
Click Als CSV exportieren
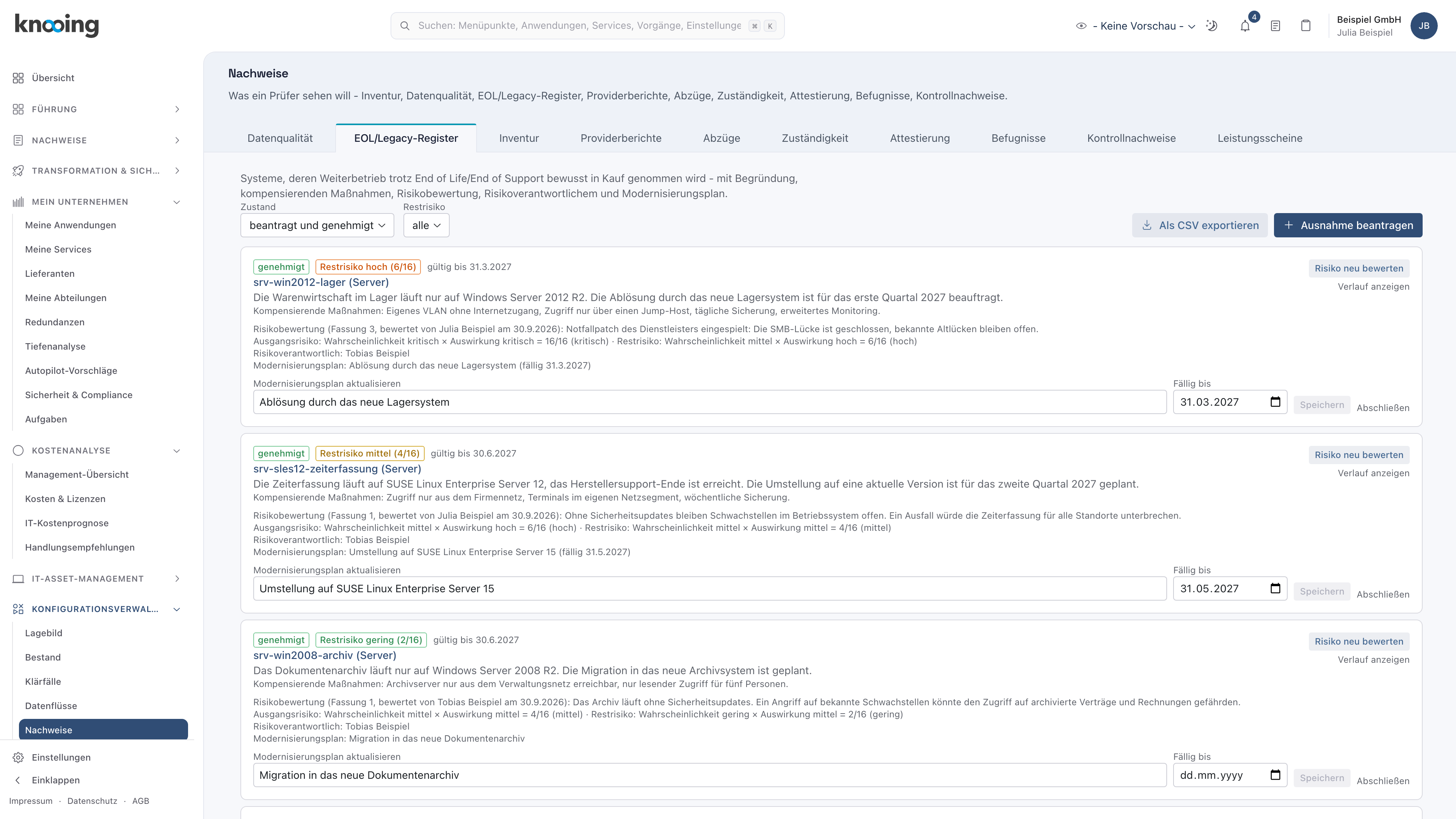[1199, 226]
